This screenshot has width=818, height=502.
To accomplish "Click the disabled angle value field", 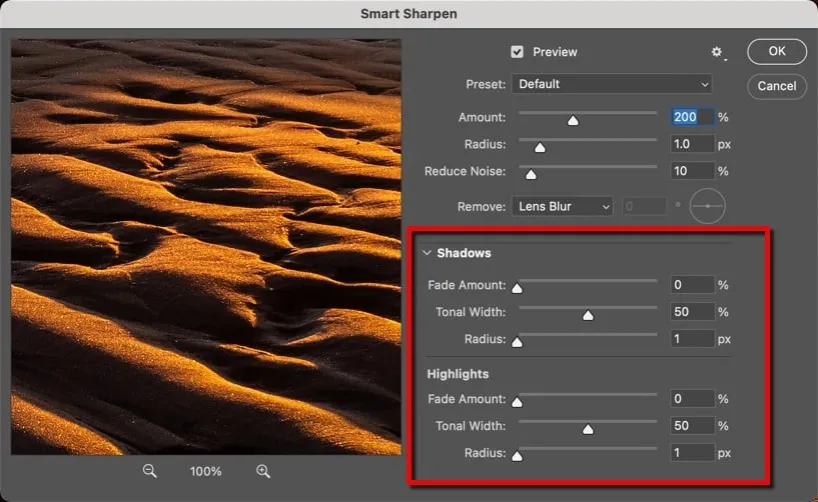I will pyautogui.click(x=644, y=207).
